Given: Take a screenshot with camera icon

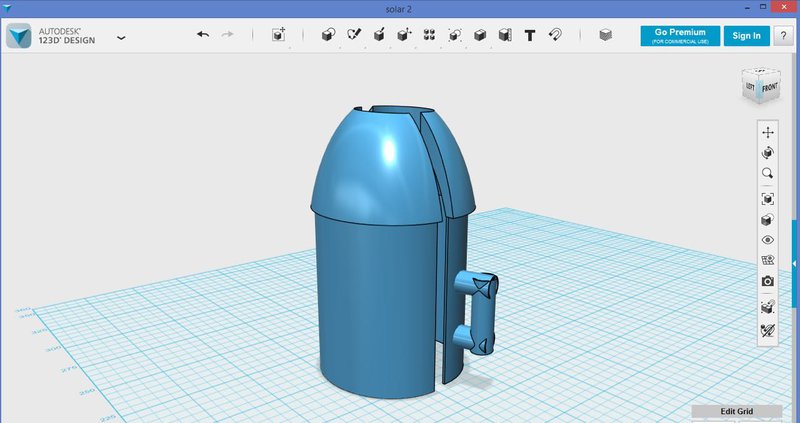Looking at the screenshot, I should [767, 282].
